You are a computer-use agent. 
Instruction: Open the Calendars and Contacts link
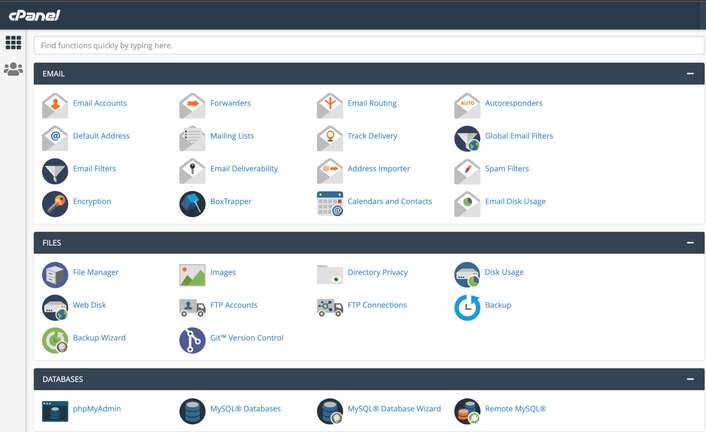click(x=389, y=201)
